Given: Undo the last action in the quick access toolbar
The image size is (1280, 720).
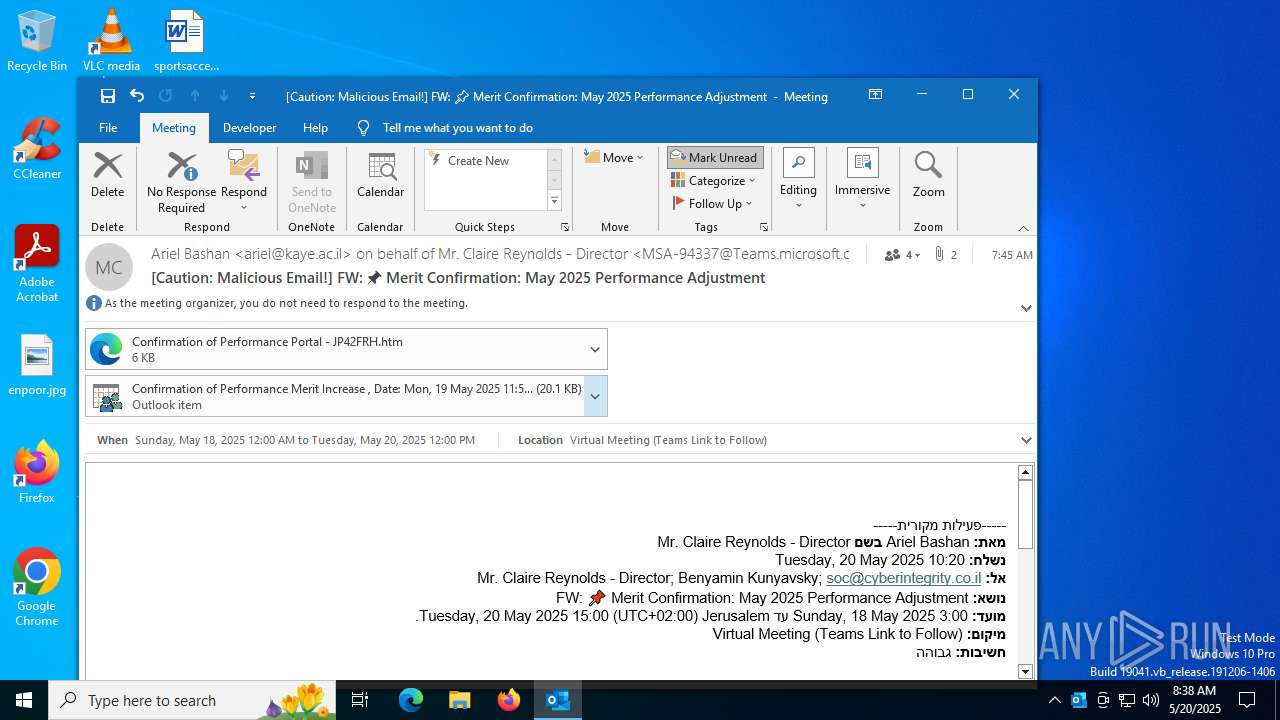Looking at the screenshot, I should pos(137,96).
